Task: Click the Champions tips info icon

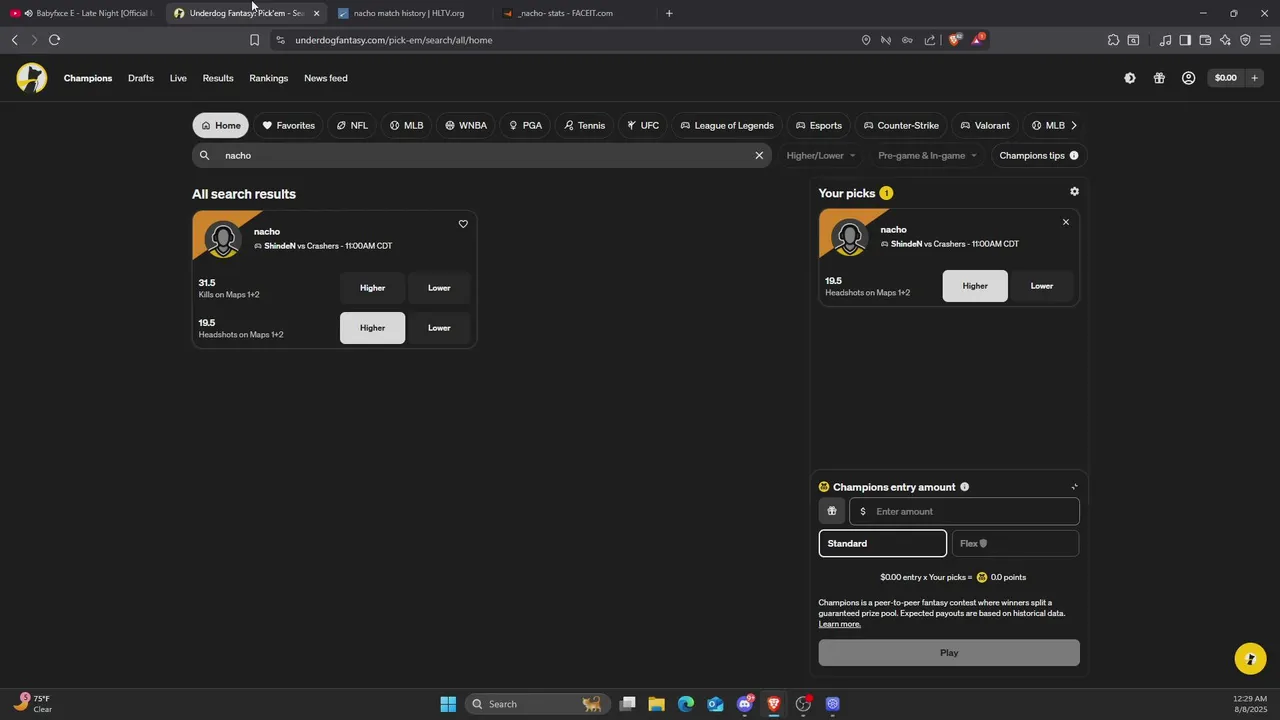Action: [x=1074, y=155]
